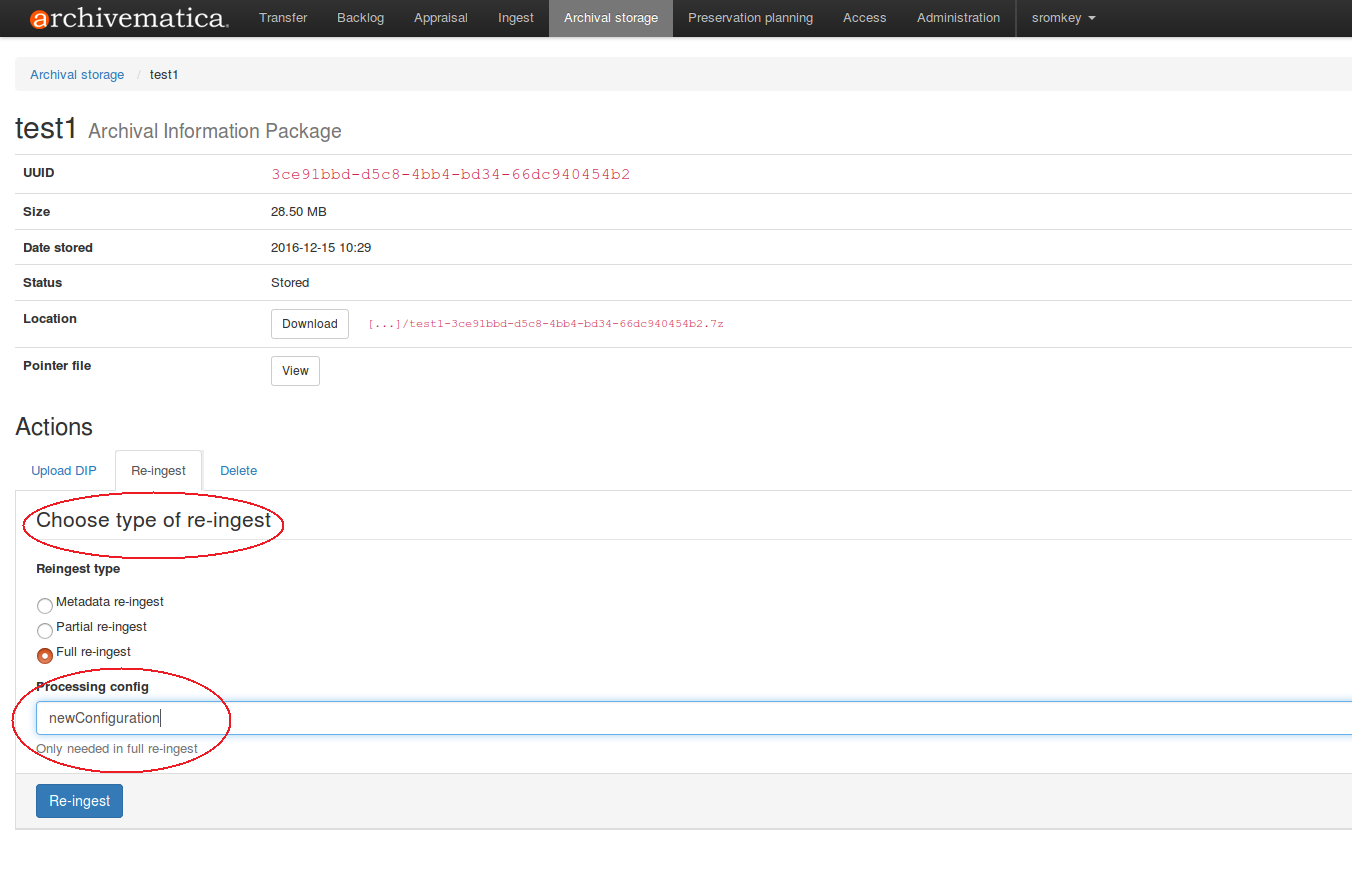The height and width of the screenshot is (884, 1352).
Task: Switch to the Upload DIP tab
Action: pos(64,471)
